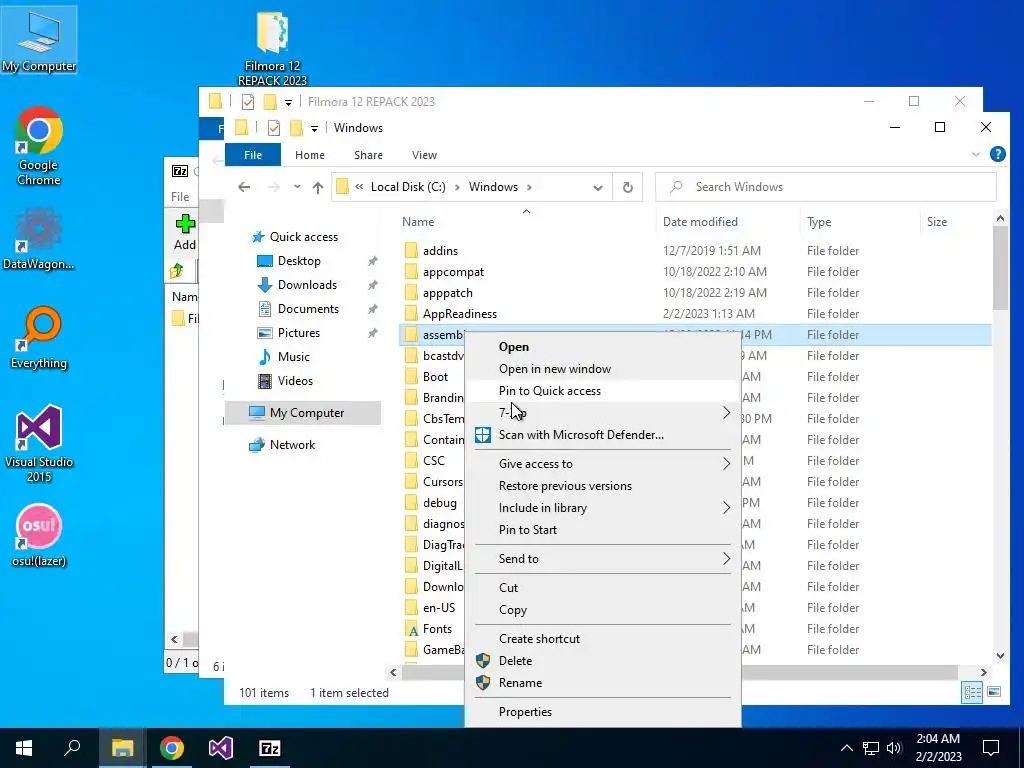Select Downloads in navigation pane

pyautogui.click(x=307, y=285)
